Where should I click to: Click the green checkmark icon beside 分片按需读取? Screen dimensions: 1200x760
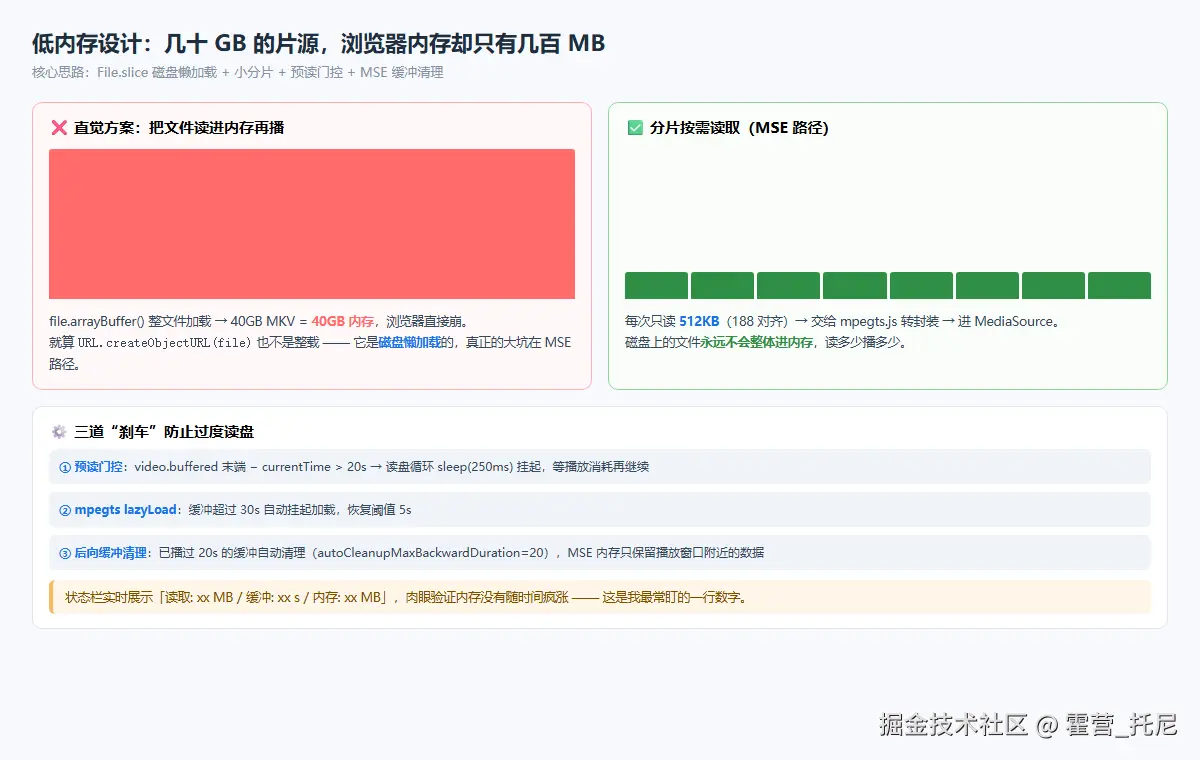coord(634,128)
